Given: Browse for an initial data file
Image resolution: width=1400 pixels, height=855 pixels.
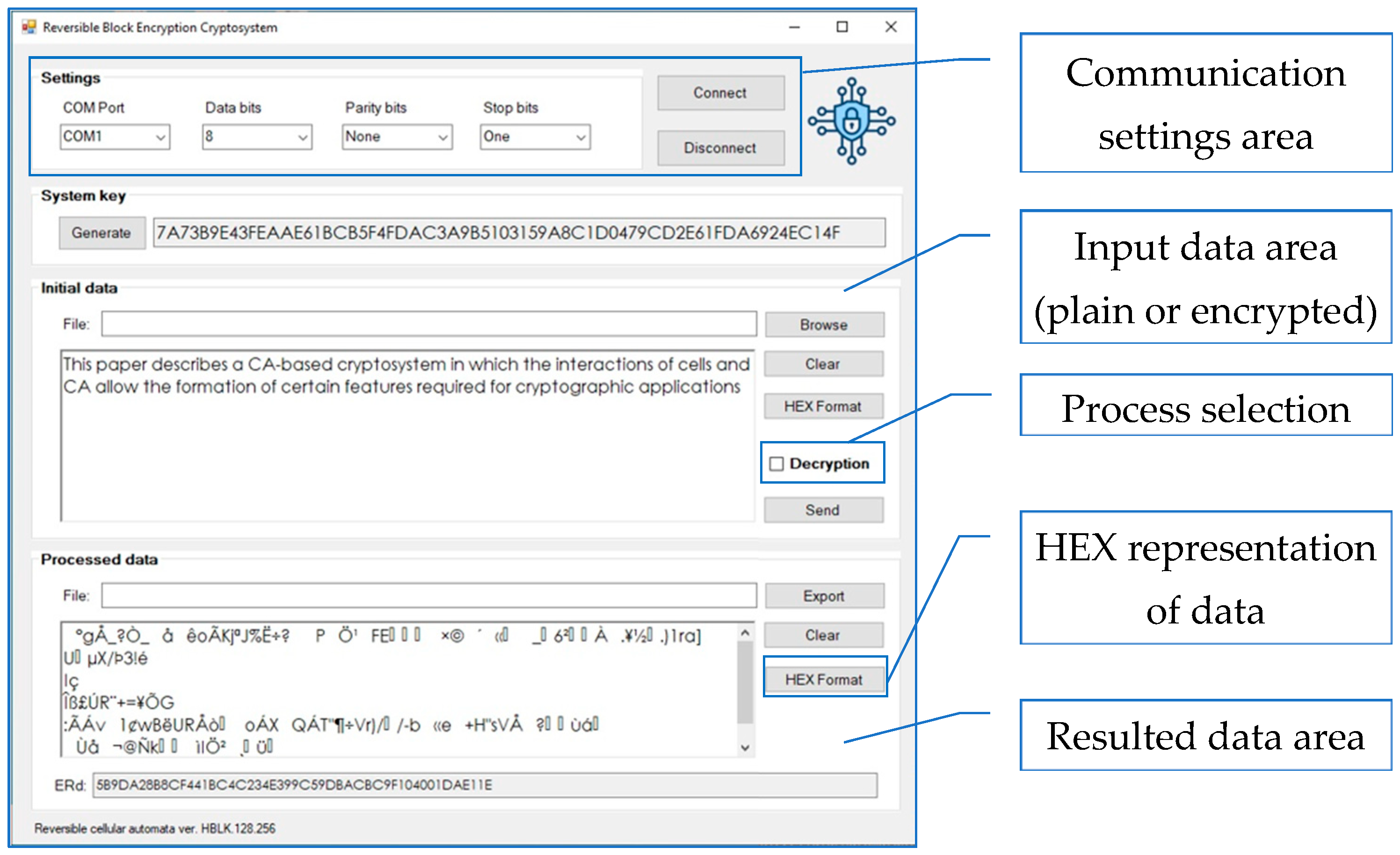Looking at the screenshot, I should tap(823, 325).
